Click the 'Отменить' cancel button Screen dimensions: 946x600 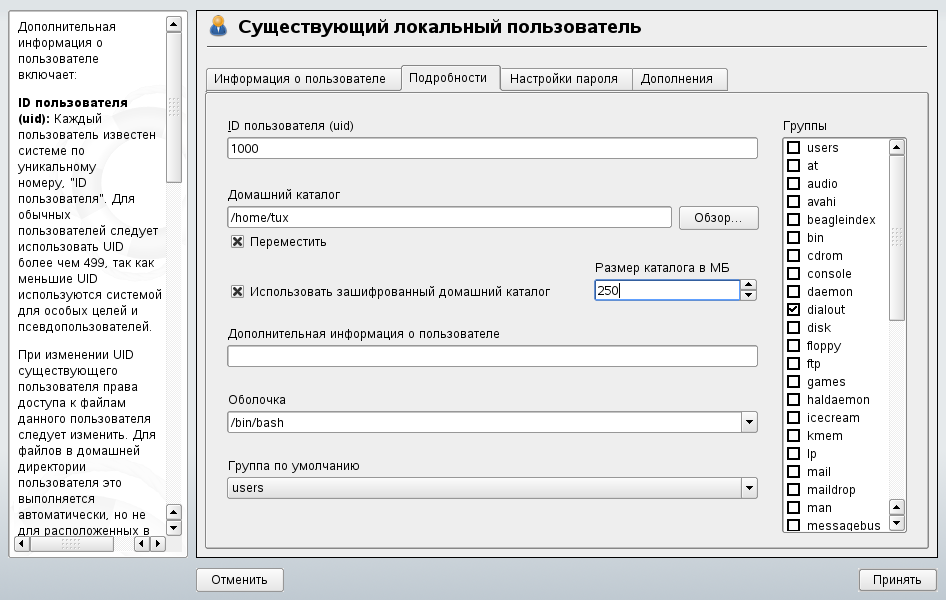(240, 579)
